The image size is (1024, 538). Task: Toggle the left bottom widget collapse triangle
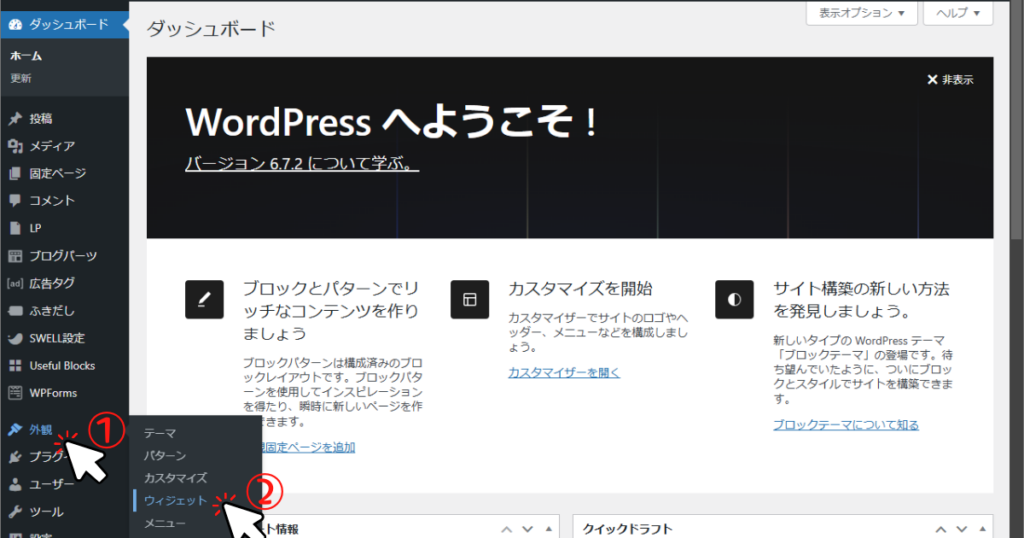pyautogui.click(x=549, y=529)
